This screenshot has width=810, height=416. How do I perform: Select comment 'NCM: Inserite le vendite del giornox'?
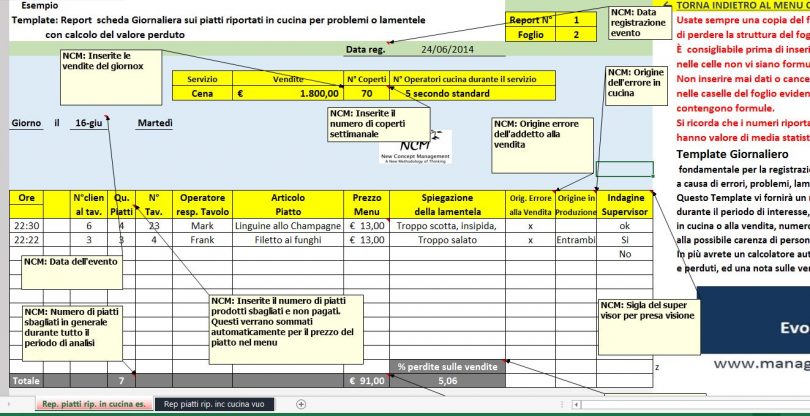click(111, 78)
